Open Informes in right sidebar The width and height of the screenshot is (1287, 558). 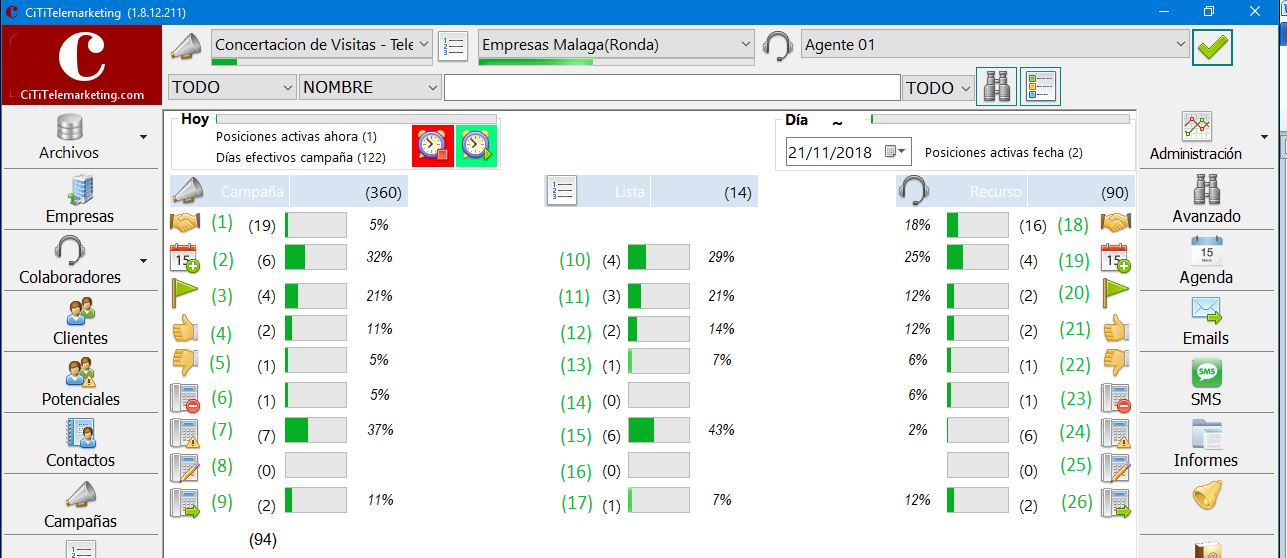click(x=1206, y=444)
